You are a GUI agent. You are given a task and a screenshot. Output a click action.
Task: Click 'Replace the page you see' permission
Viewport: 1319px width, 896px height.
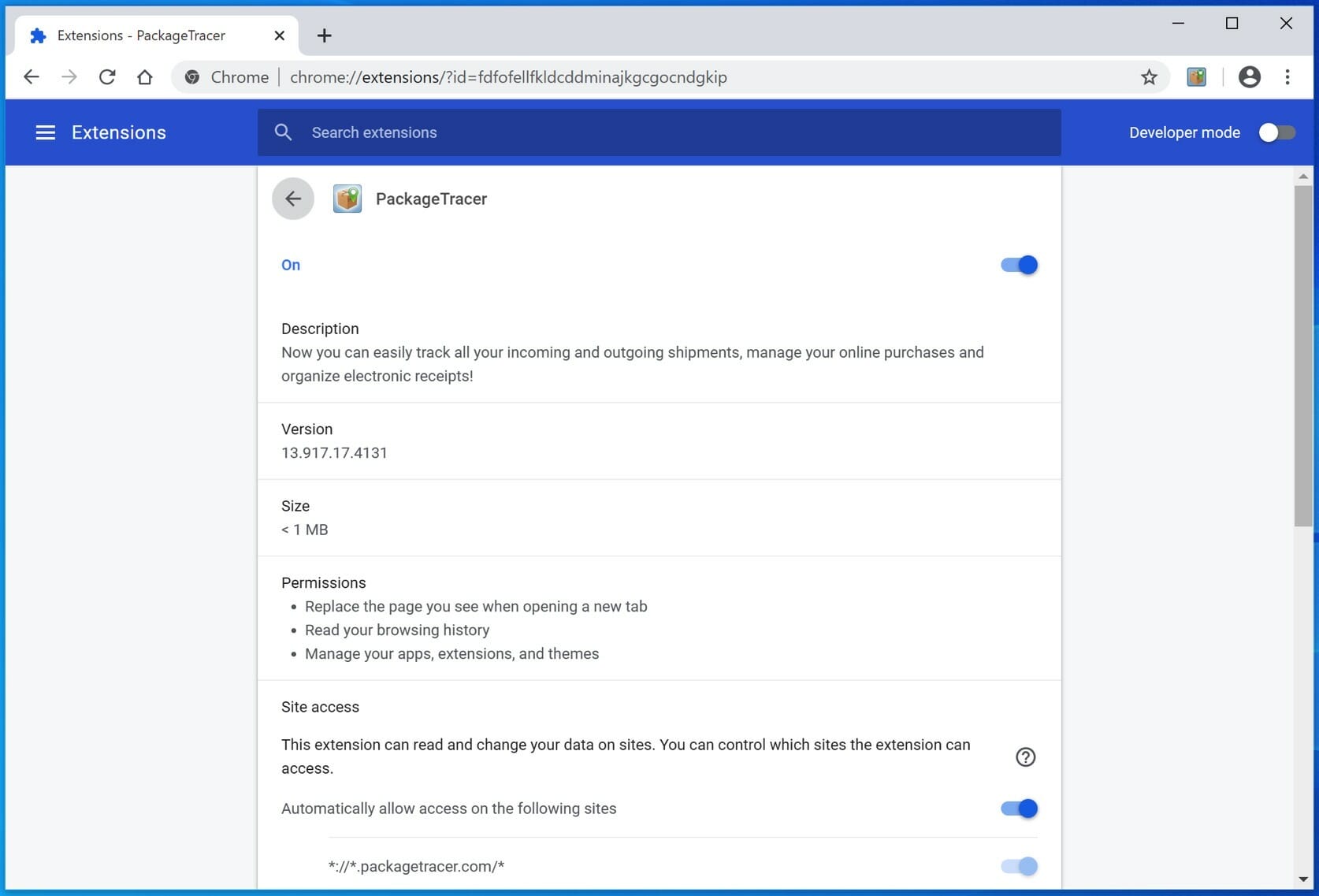(x=476, y=607)
